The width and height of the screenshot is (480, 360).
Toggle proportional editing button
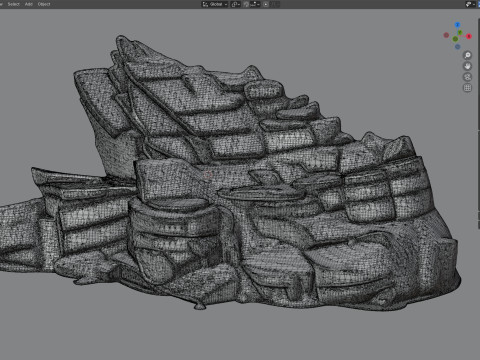[266, 4]
